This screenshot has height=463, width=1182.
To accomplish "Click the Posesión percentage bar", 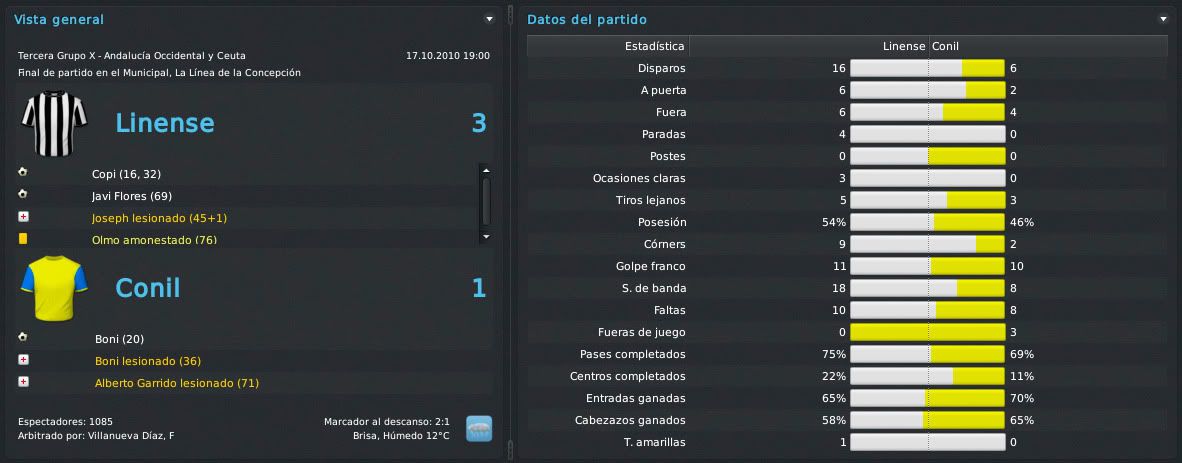I will click(928, 222).
